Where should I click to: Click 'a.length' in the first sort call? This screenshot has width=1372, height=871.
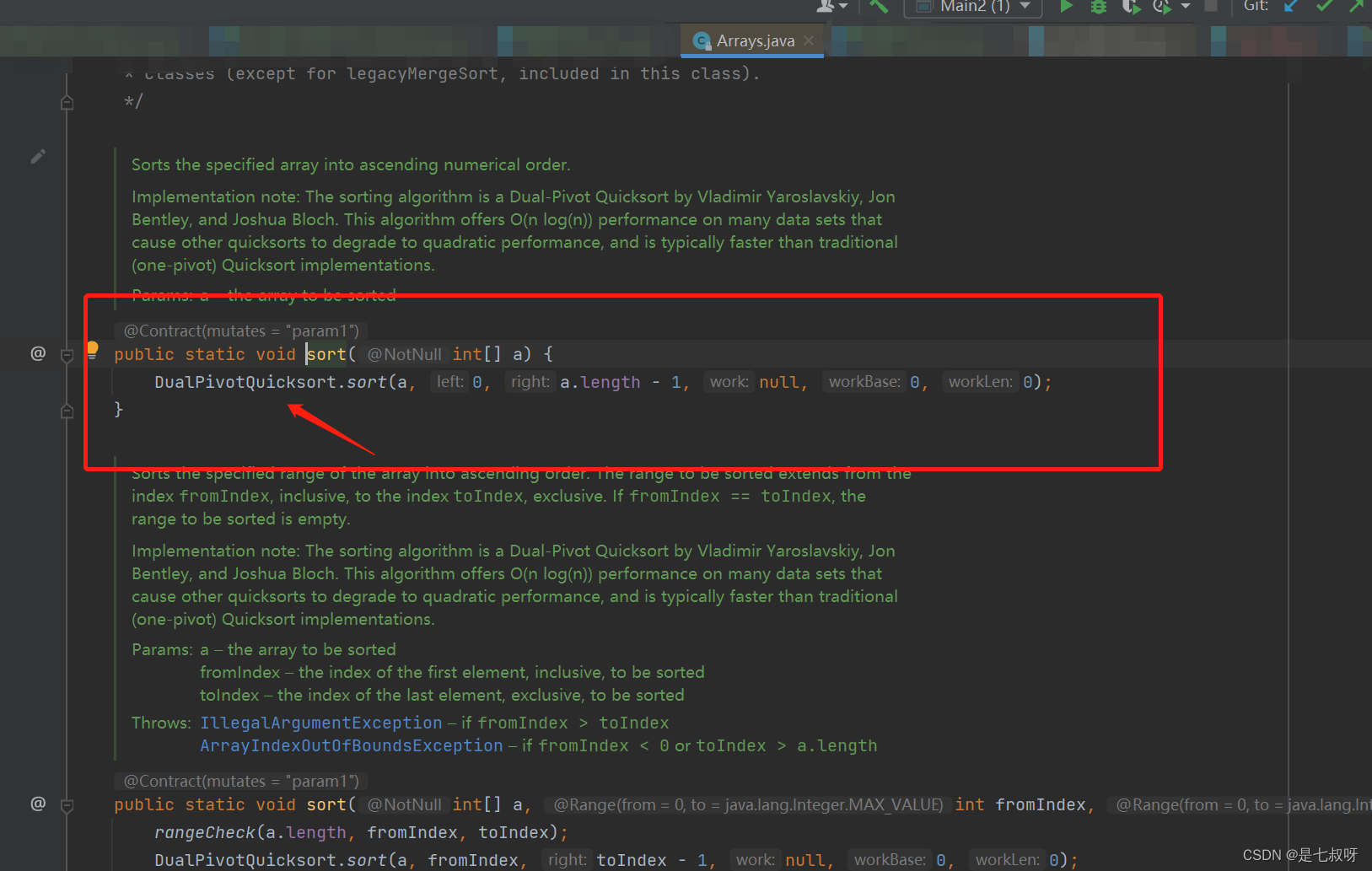pyautogui.click(x=600, y=382)
